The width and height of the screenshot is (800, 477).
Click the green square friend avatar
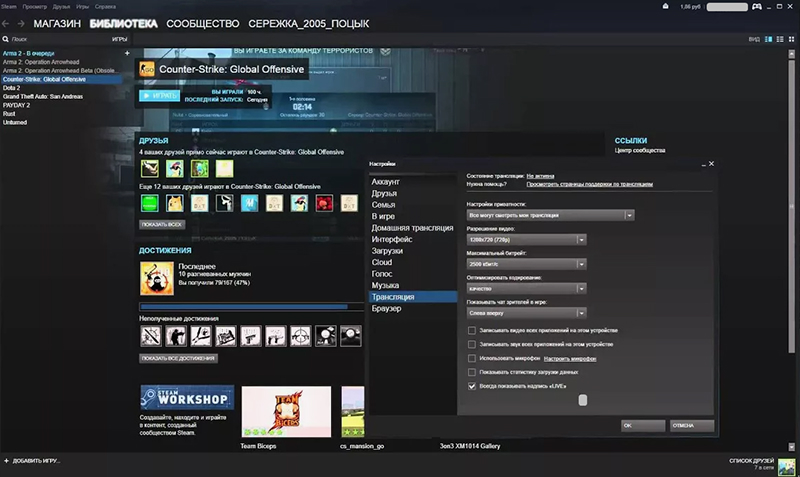pos(149,203)
